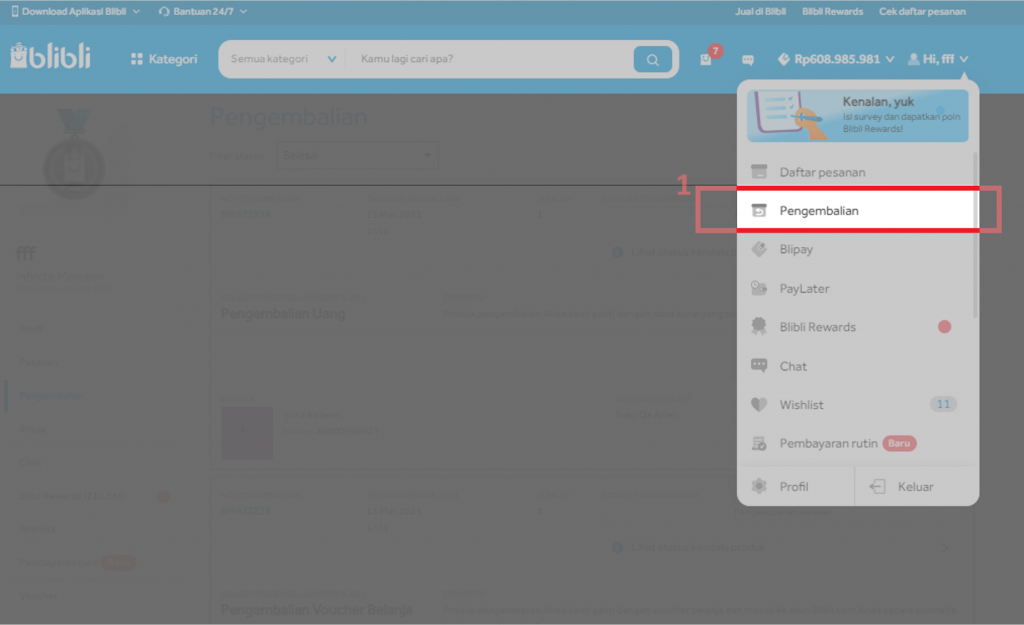1024x625 pixels.
Task: Open Blibli Rewards link in top bar
Action: pos(832,12)
